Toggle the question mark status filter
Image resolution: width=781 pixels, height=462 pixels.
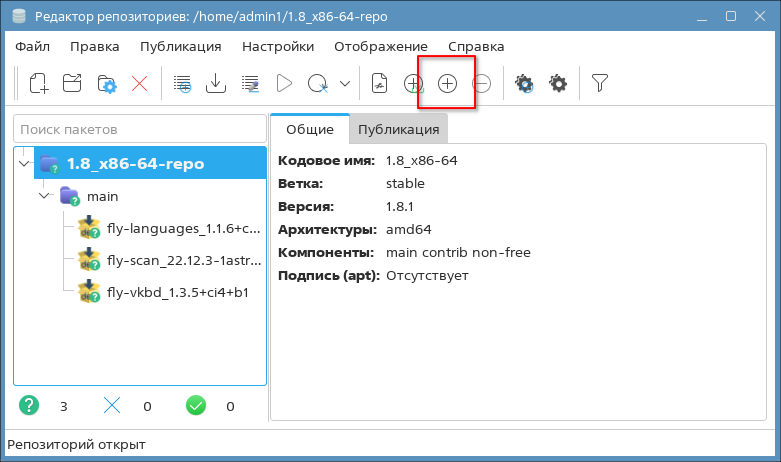[x=30, y=406]
